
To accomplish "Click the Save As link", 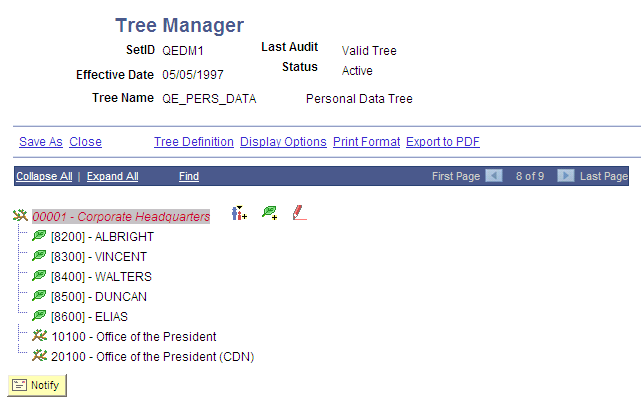I will pyautogui.click(x=41, y=142).
